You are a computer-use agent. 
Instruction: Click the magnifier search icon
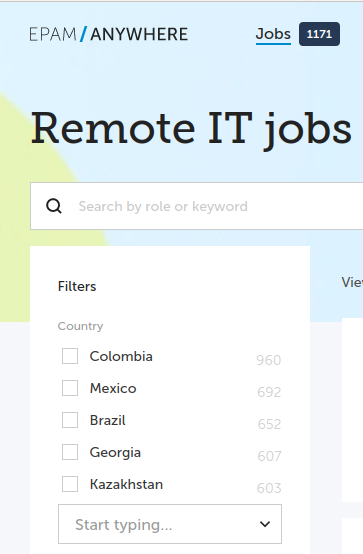(54, 206)
